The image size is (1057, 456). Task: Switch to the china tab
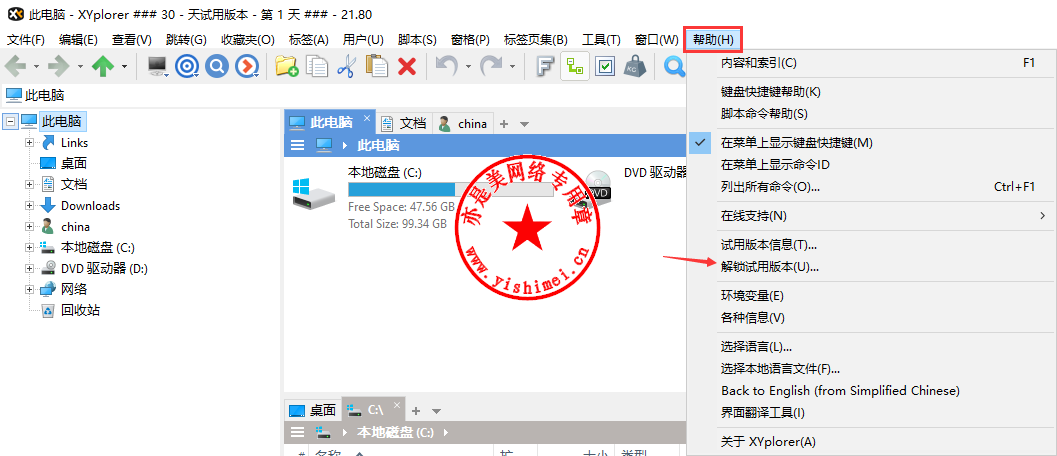[x=463, y=123]
